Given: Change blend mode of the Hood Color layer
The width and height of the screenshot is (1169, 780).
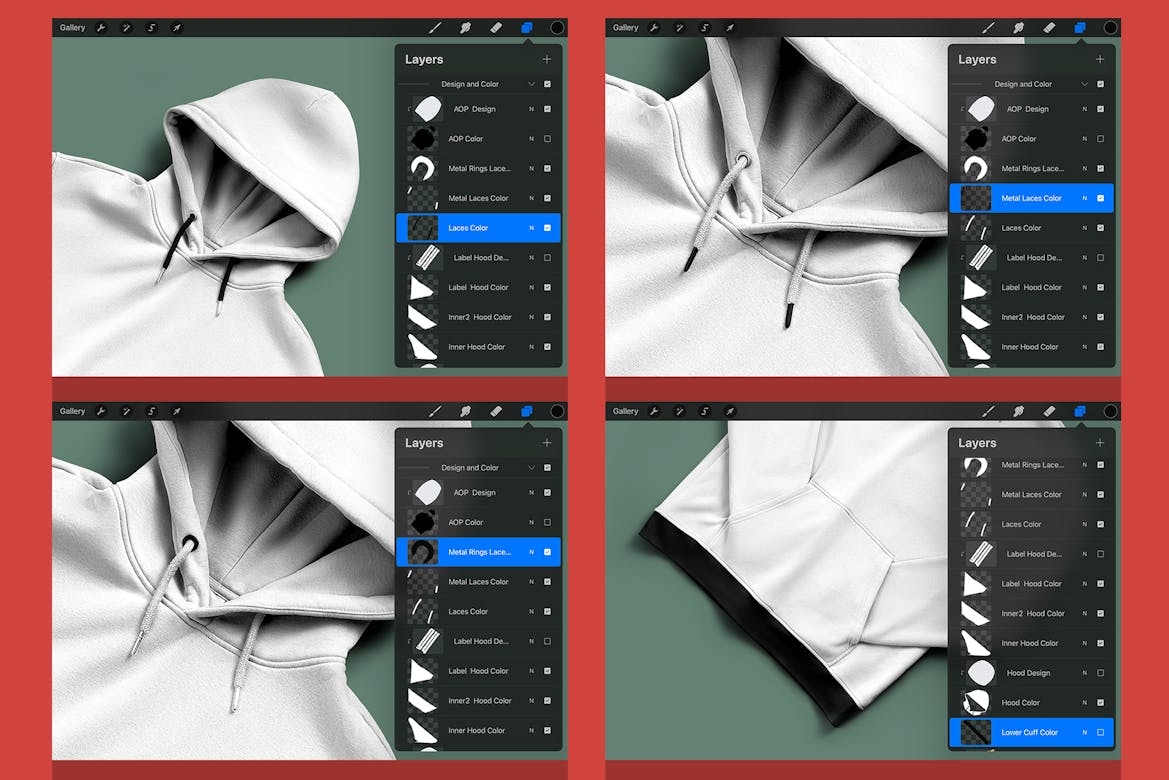Looking at the screenshot, I should (x=1083, y=702).
